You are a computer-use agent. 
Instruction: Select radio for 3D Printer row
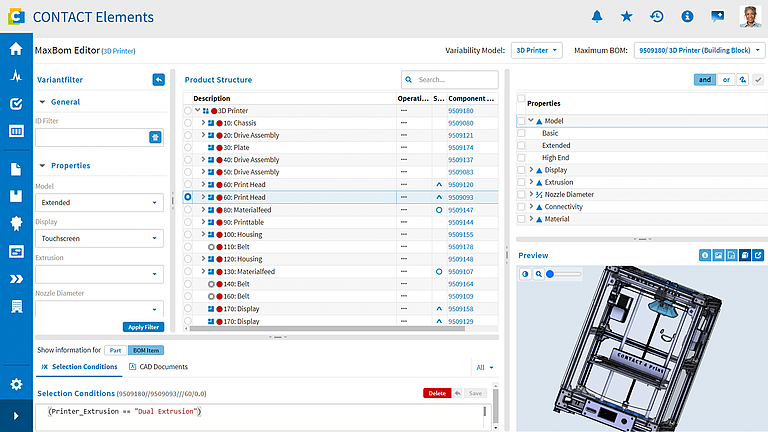click(188, 111)
